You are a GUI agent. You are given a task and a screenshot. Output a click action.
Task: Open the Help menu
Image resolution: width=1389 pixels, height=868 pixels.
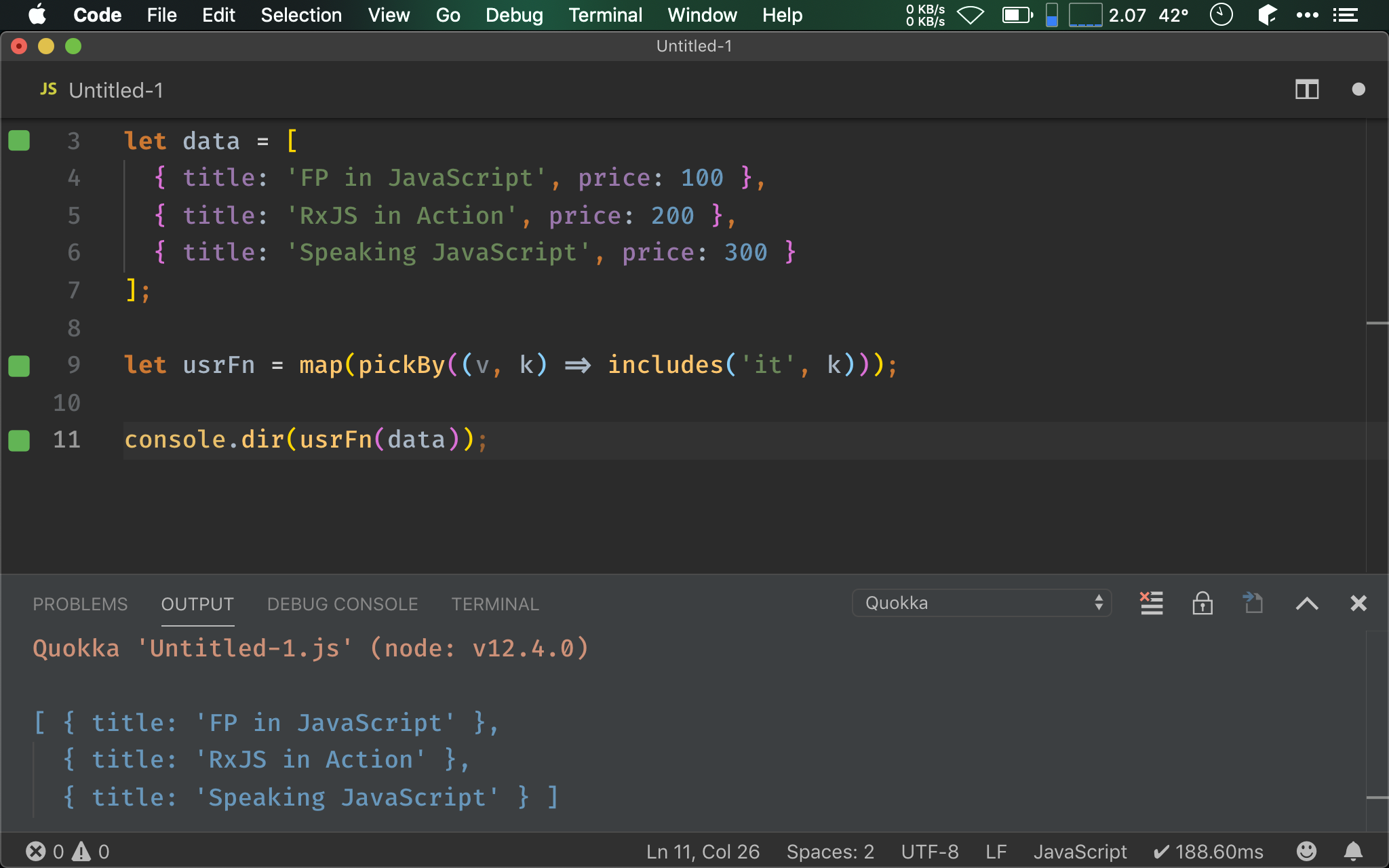(x=782, y=15)
